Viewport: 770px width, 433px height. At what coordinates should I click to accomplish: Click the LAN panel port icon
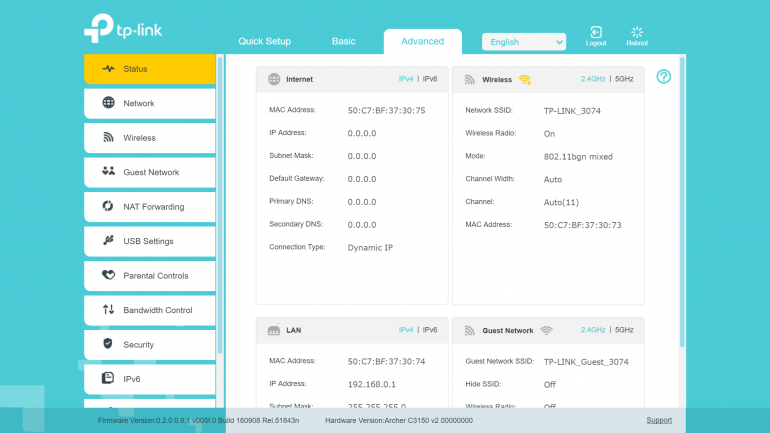point(274,330)
